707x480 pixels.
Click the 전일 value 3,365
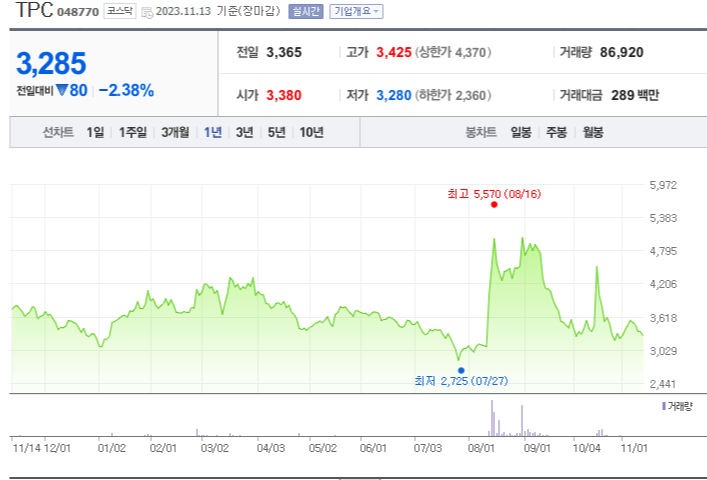(284, 52)
